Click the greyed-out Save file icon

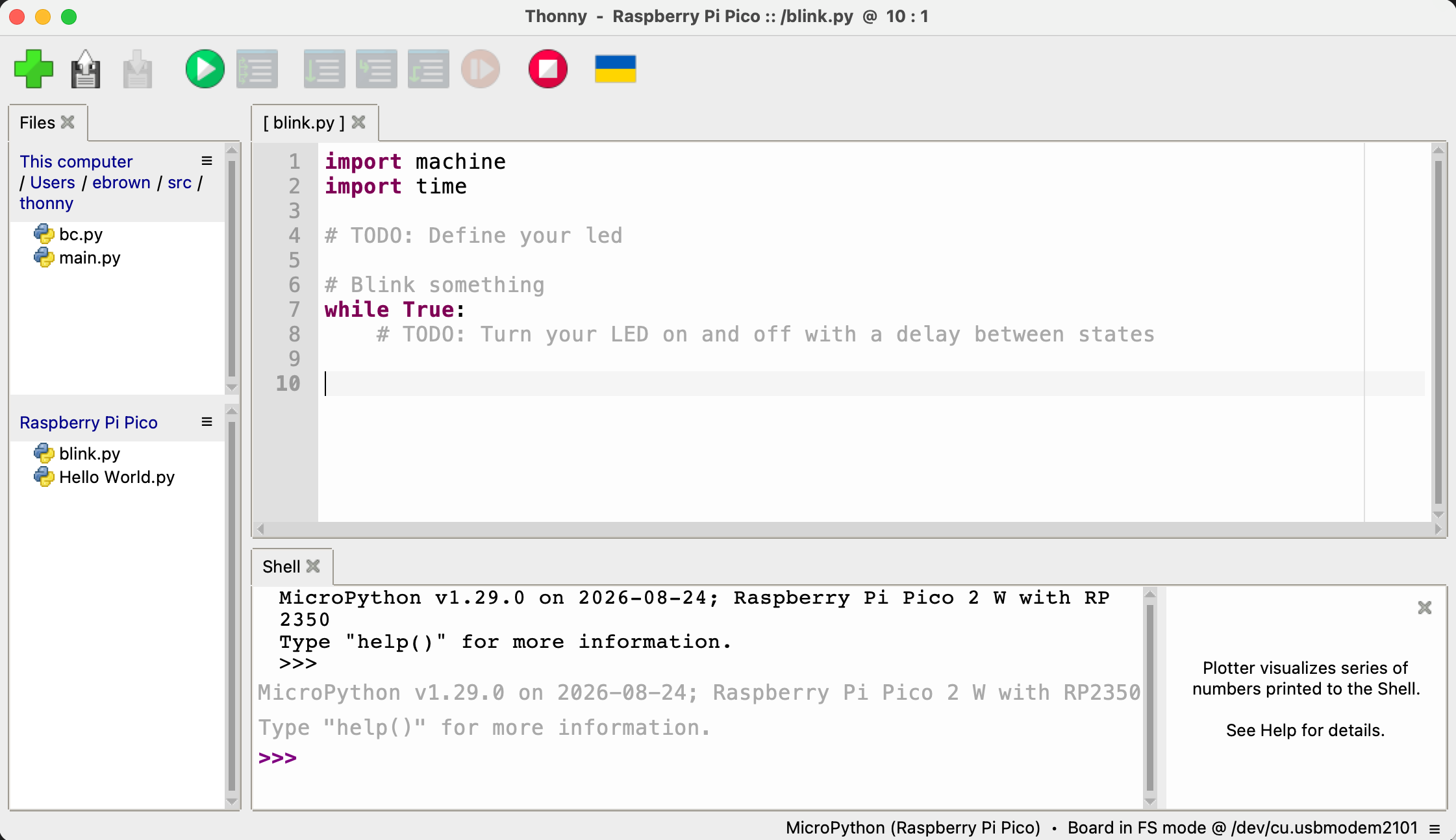(x=137, y=69)
